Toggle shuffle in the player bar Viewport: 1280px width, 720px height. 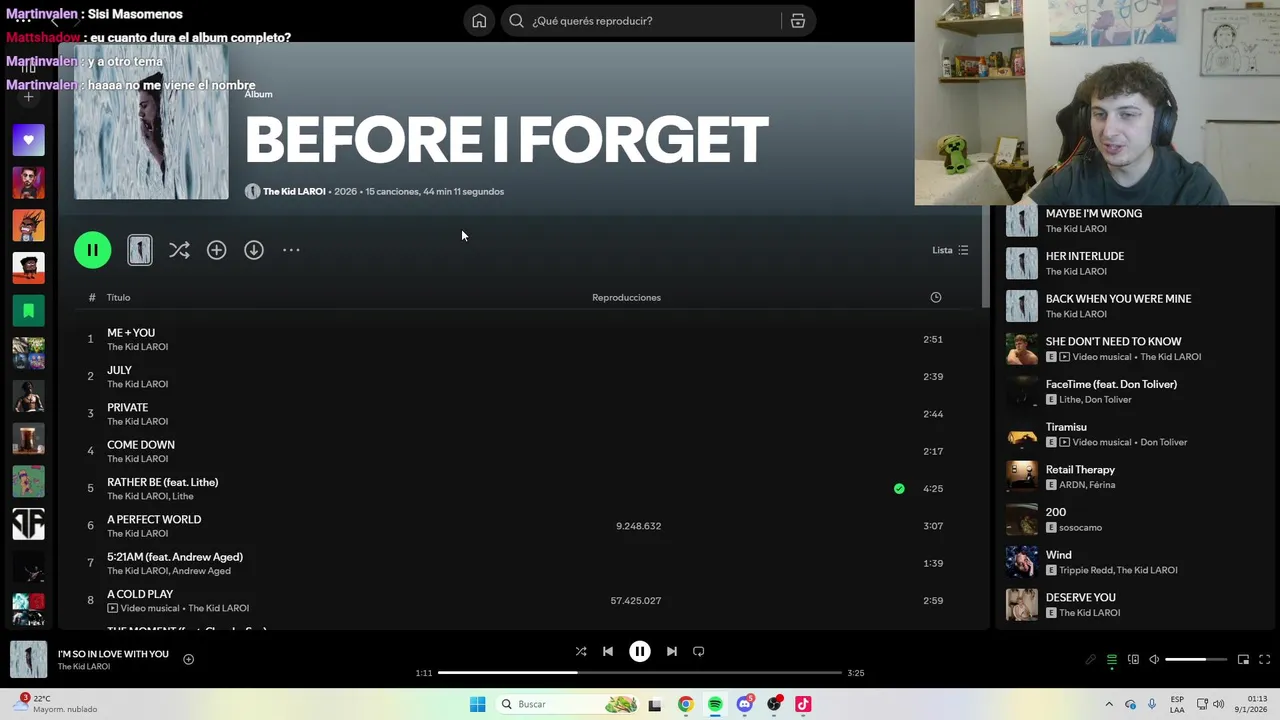point(581,651)
